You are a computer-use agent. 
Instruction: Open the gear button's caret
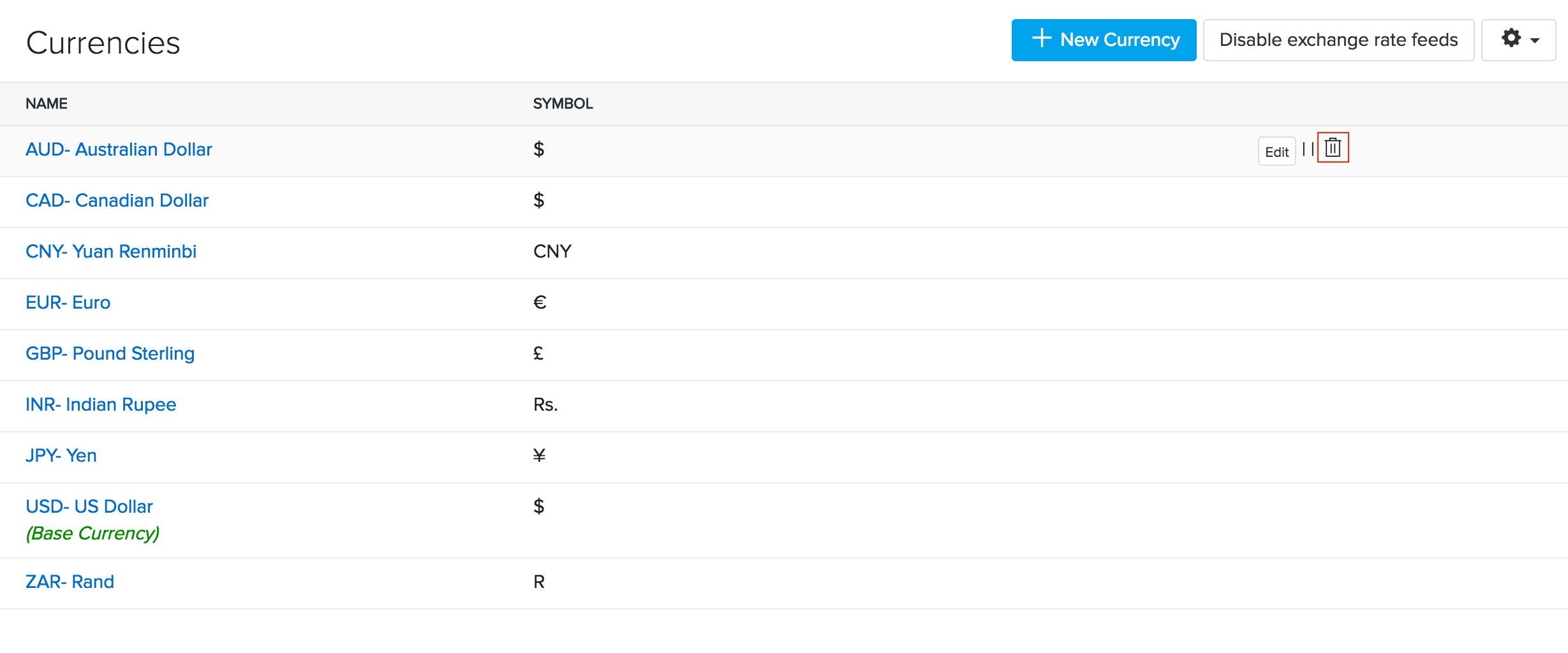tap(1534, 41)
